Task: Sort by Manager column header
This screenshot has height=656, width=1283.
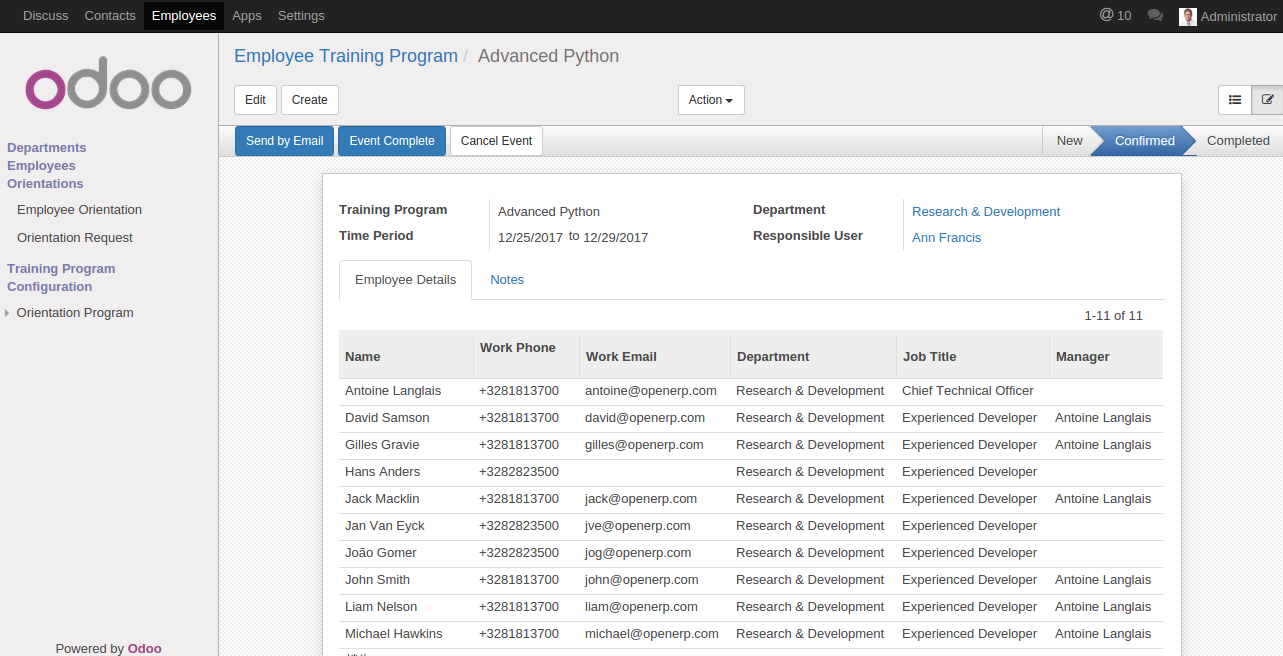Action: (1106, 355)
